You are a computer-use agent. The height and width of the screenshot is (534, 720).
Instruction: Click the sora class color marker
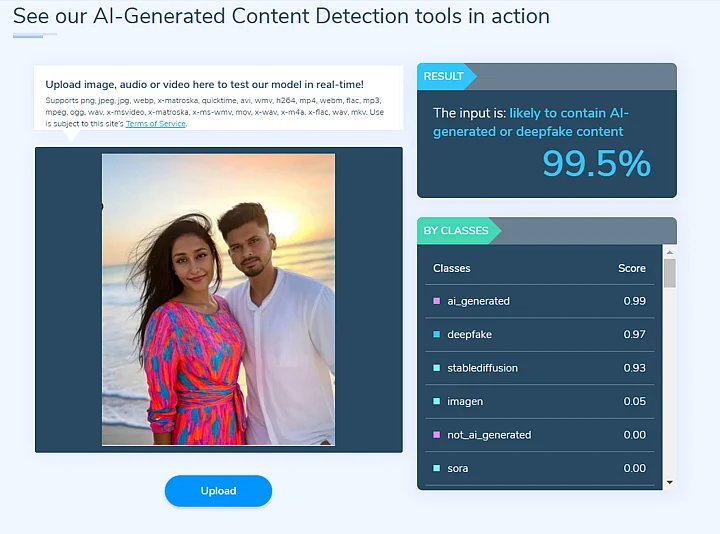(437, 468)
